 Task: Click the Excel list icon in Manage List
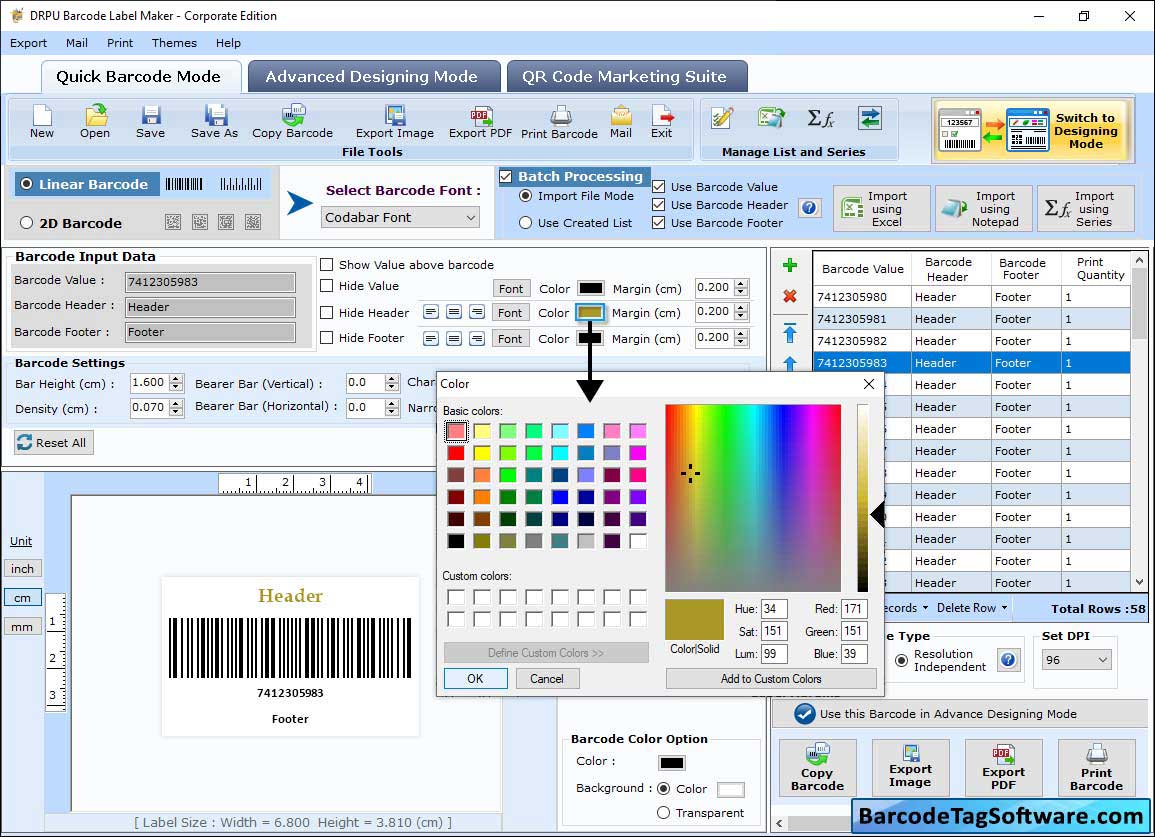pos(771,118)
